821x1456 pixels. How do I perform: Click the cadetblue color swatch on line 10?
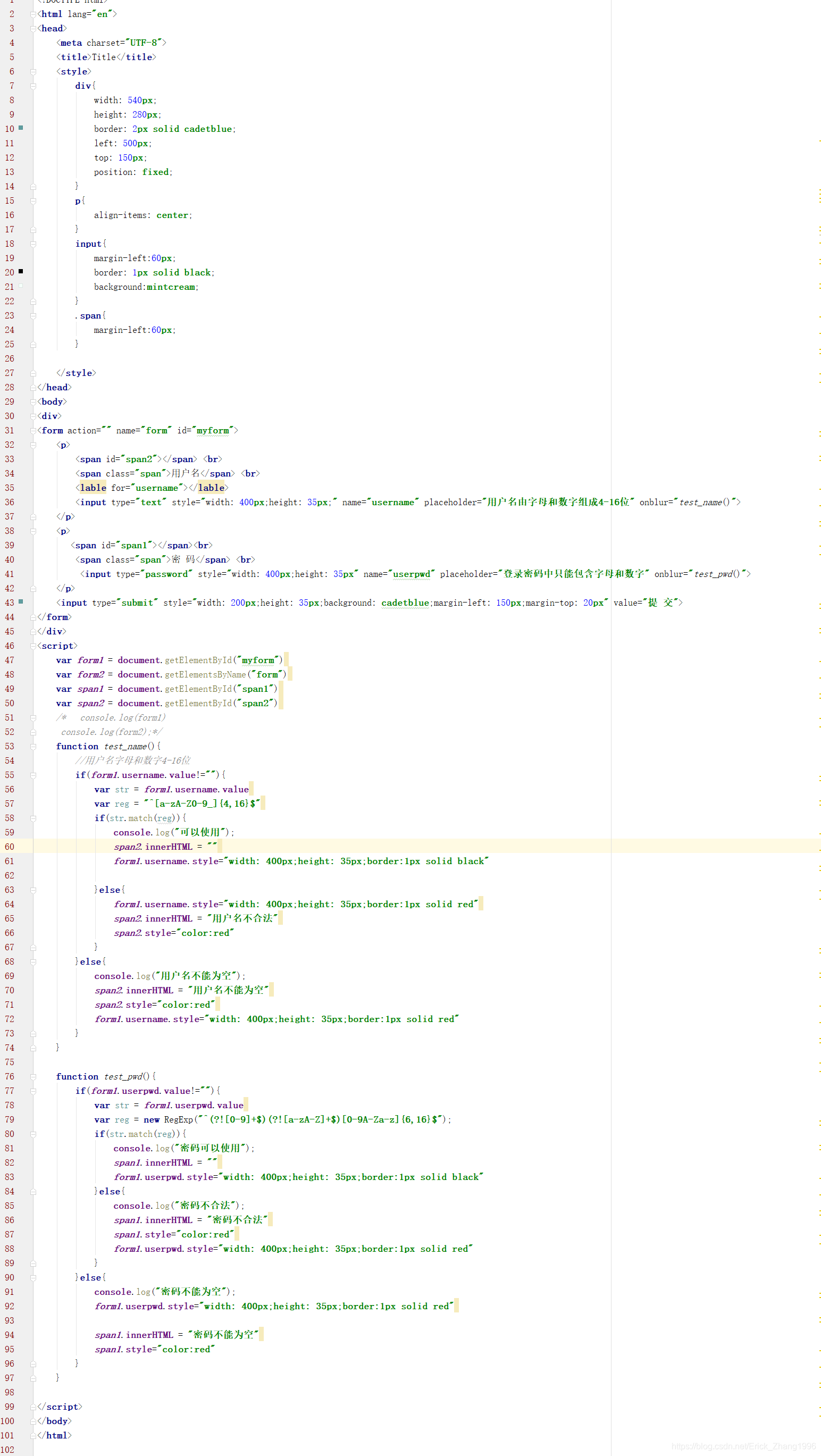click(21, 128)
